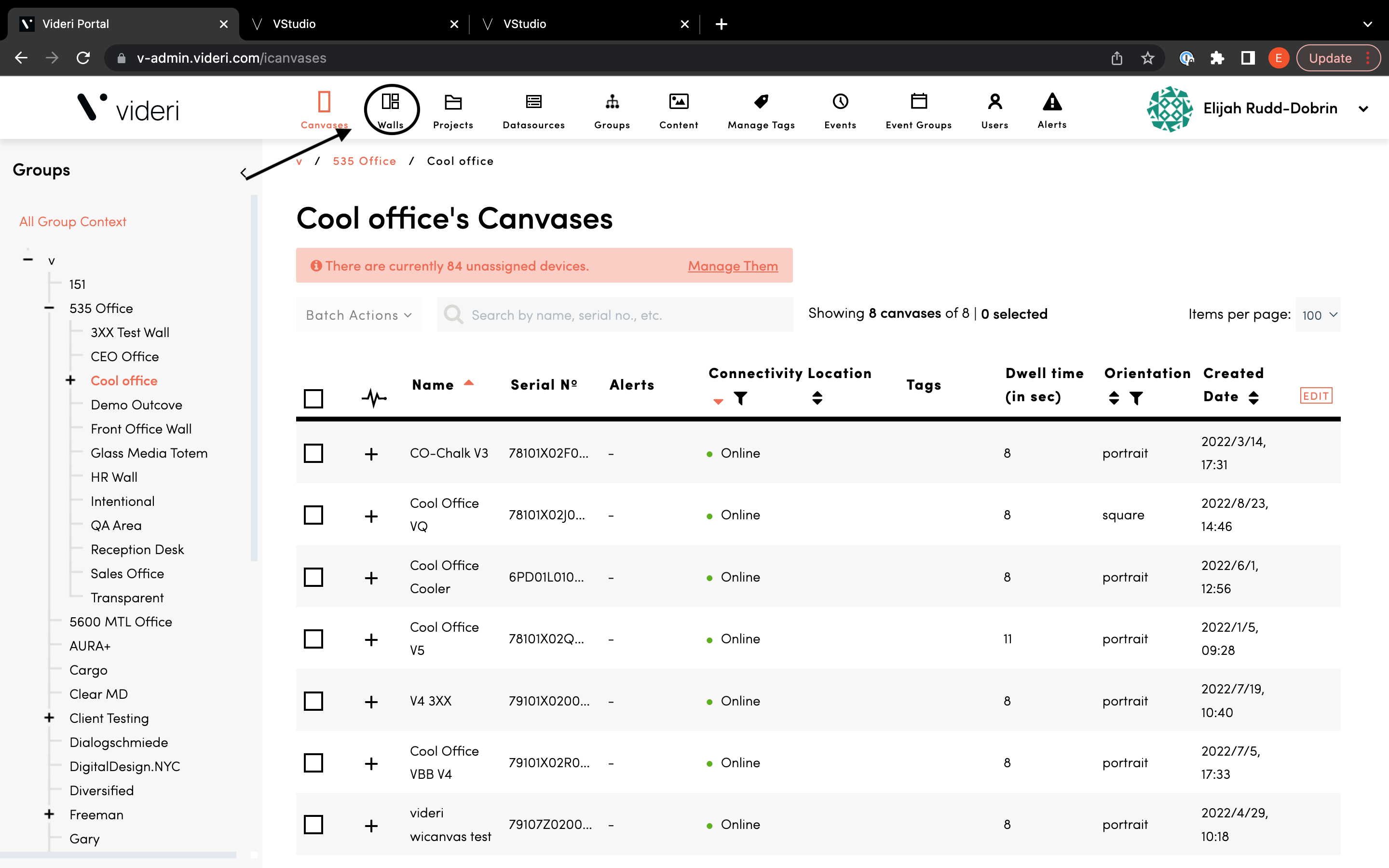Image resolution: width=1389 pixels, height=868 pixels.
Task: Click the browser address bar URL
Action: [x=232, y=58]
